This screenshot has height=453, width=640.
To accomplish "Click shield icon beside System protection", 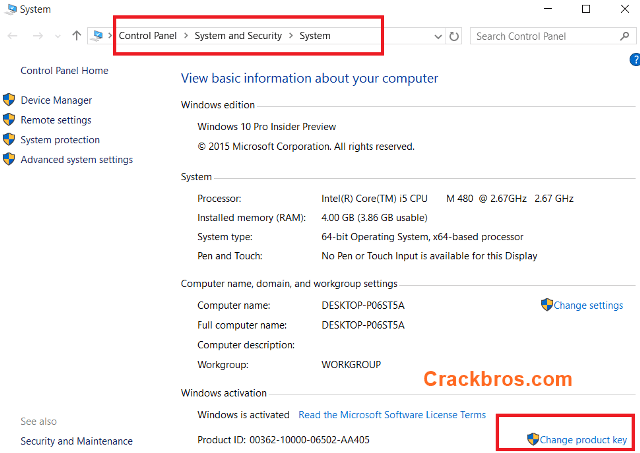I will [x=9, y=139].
